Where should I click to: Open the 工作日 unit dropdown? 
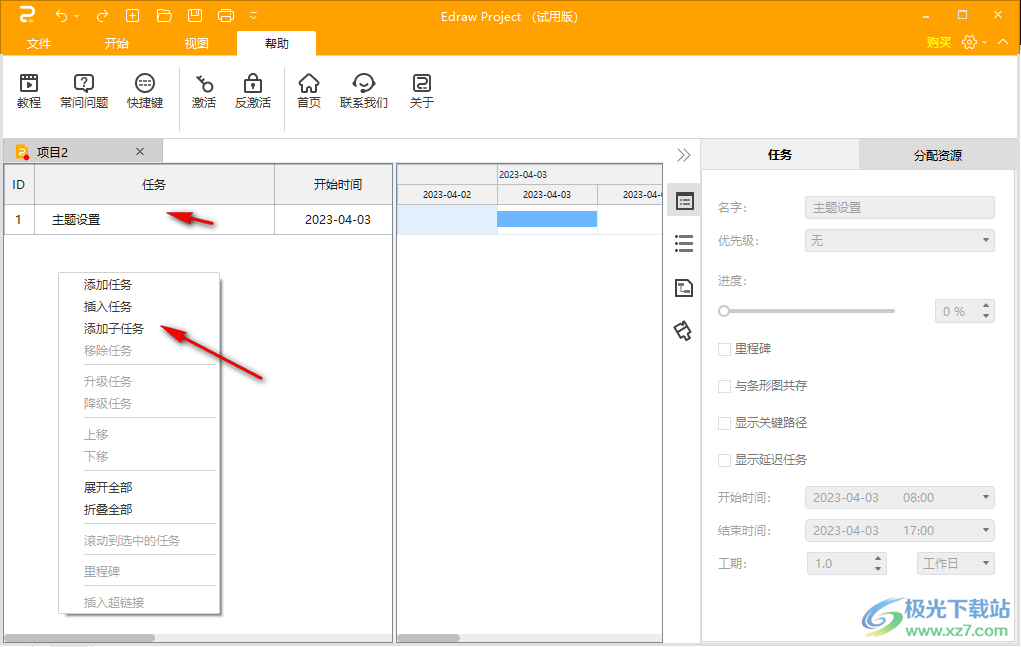pyautogui.click(x=955, y=564)
